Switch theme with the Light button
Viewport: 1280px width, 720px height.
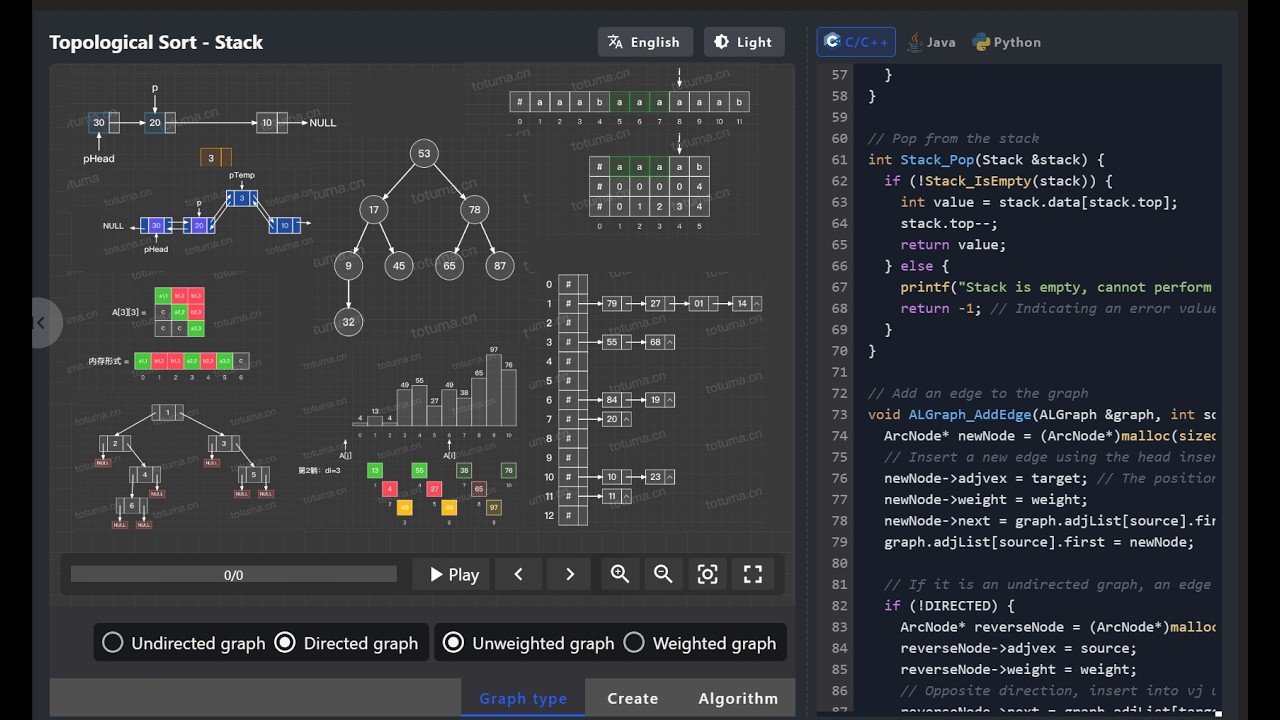744,42
